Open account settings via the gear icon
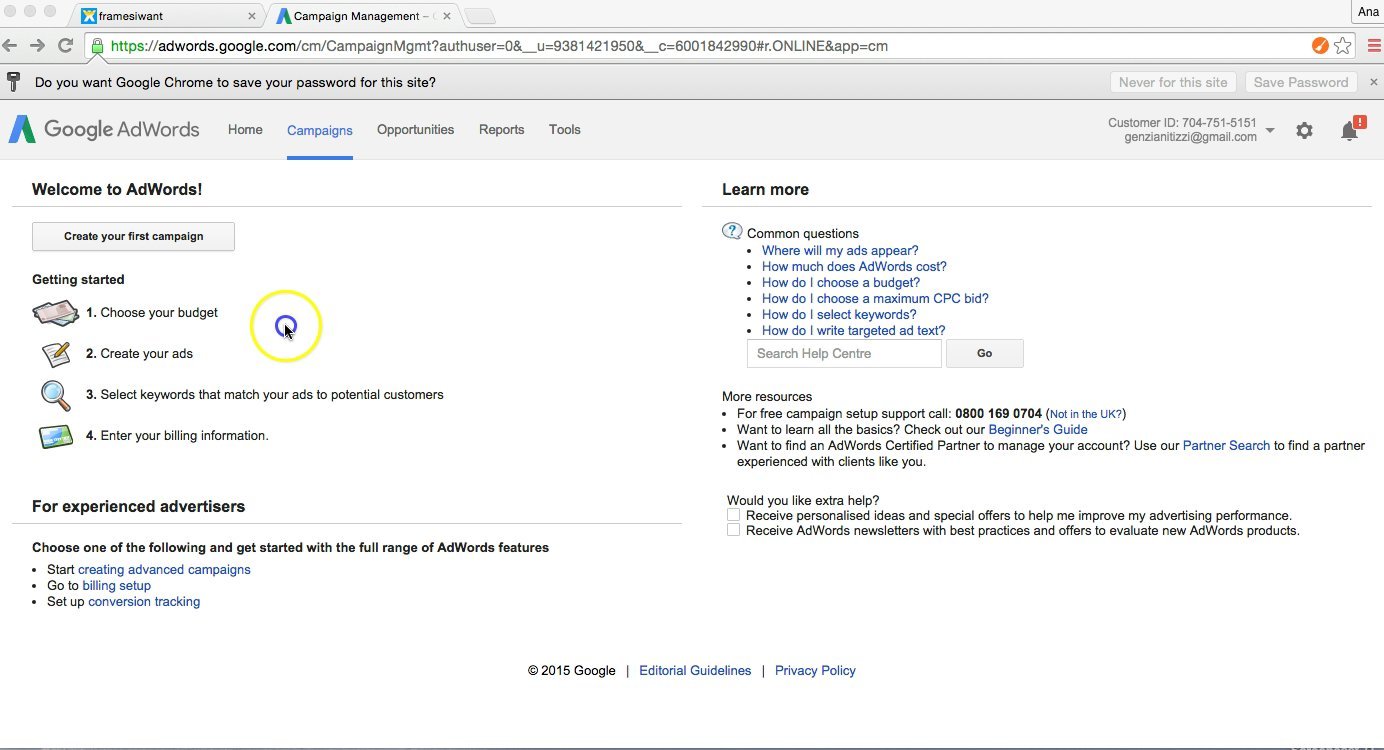The image size is (1384, 750). pos(1304,130)
